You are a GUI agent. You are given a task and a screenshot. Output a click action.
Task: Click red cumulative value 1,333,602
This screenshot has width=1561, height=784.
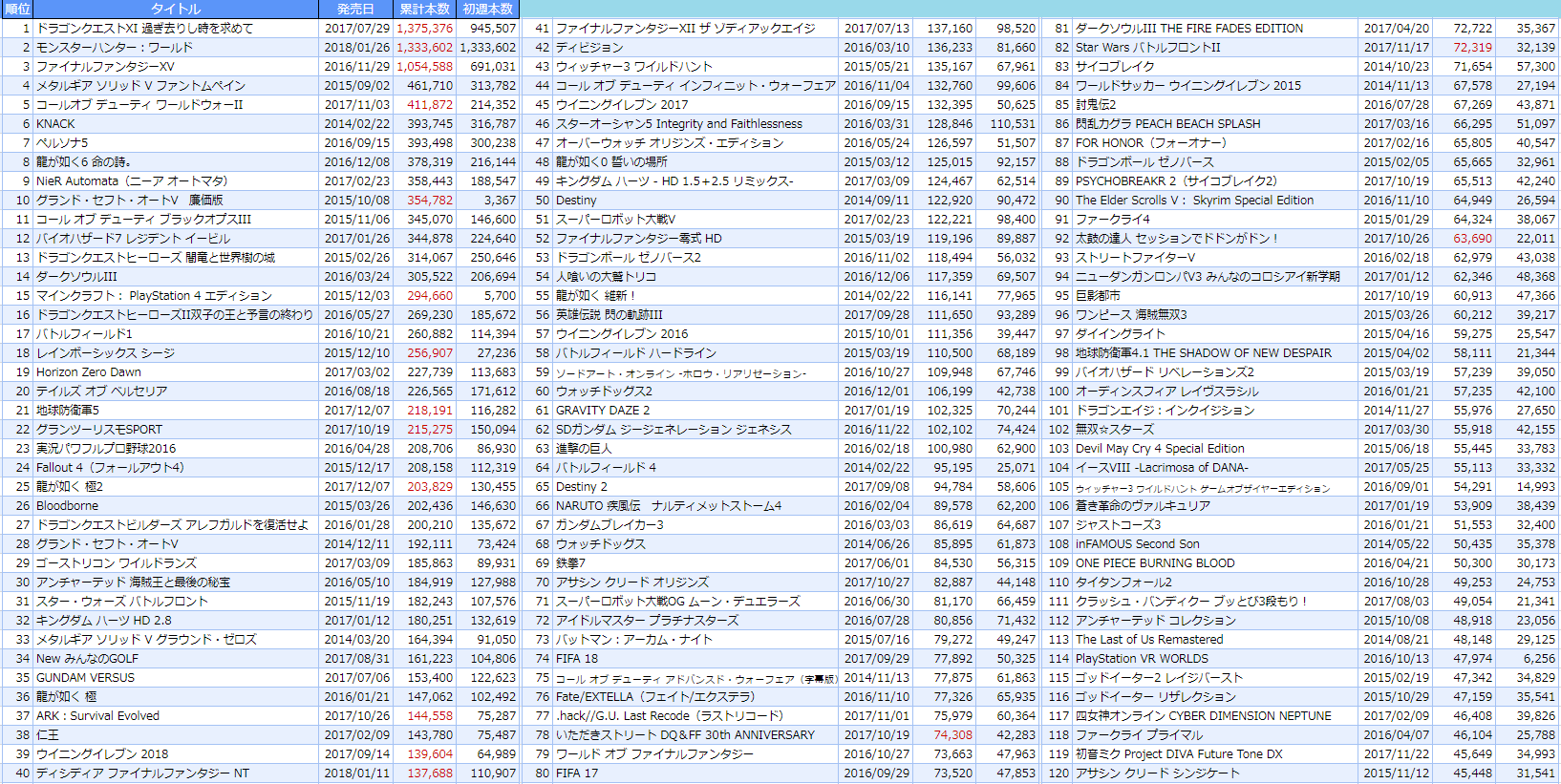coord(424,48)
